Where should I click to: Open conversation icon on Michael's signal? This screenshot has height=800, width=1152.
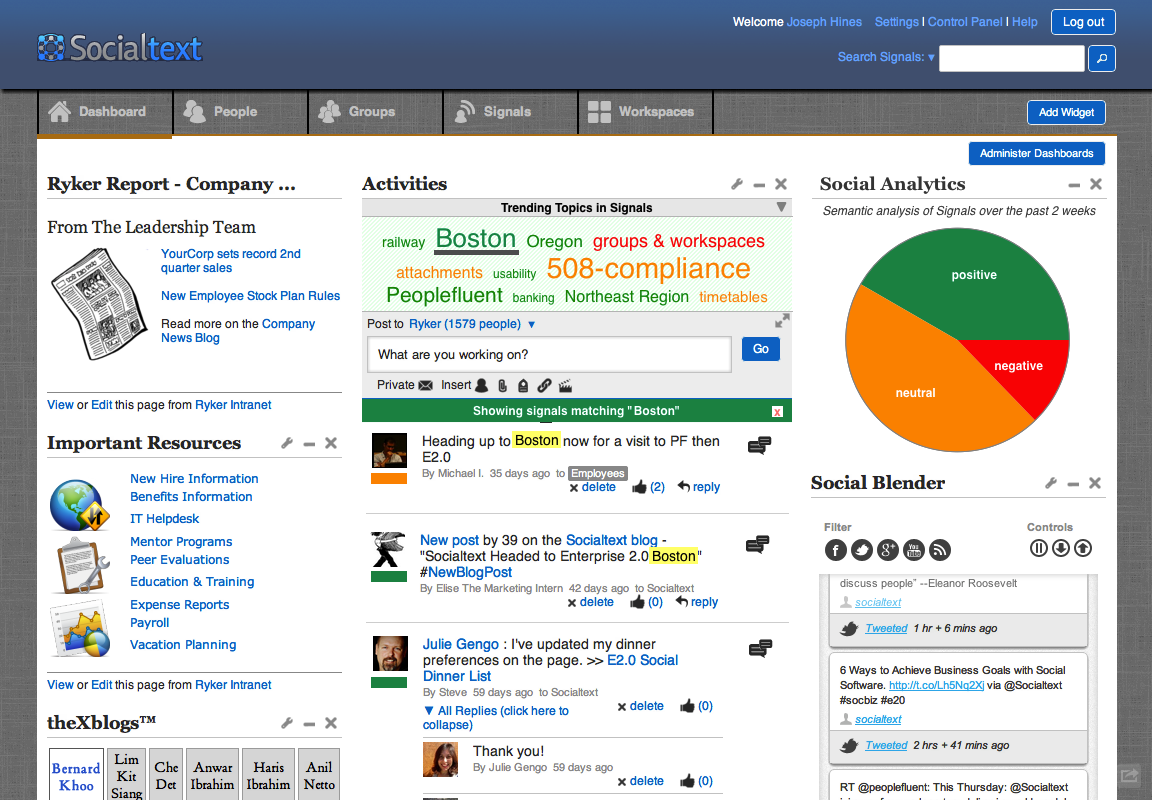[760, 445]
